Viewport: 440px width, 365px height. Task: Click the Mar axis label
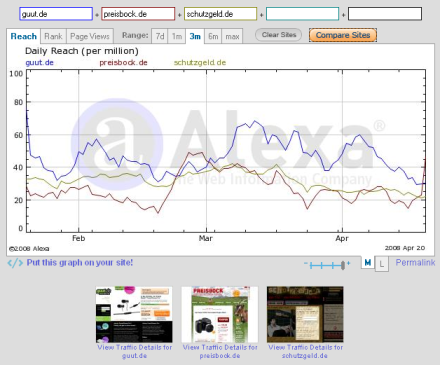206,238
